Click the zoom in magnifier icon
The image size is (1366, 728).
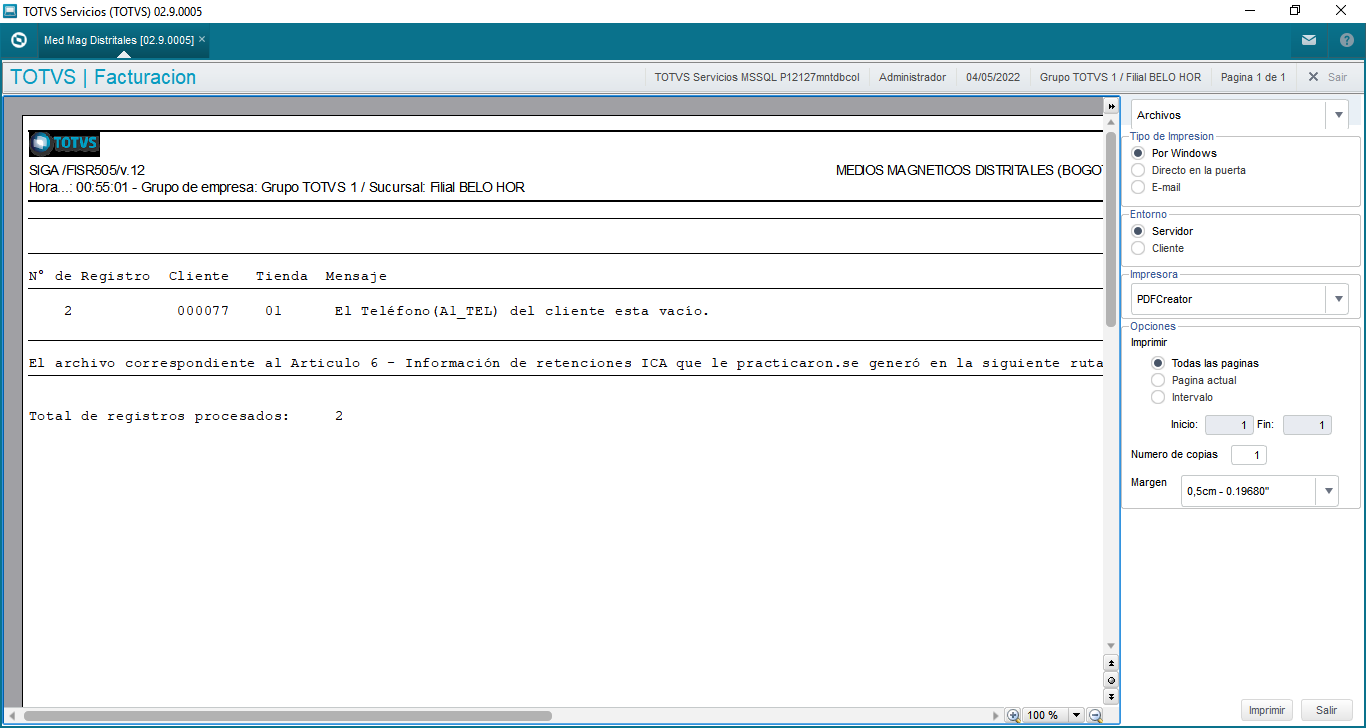(1013, 715)
